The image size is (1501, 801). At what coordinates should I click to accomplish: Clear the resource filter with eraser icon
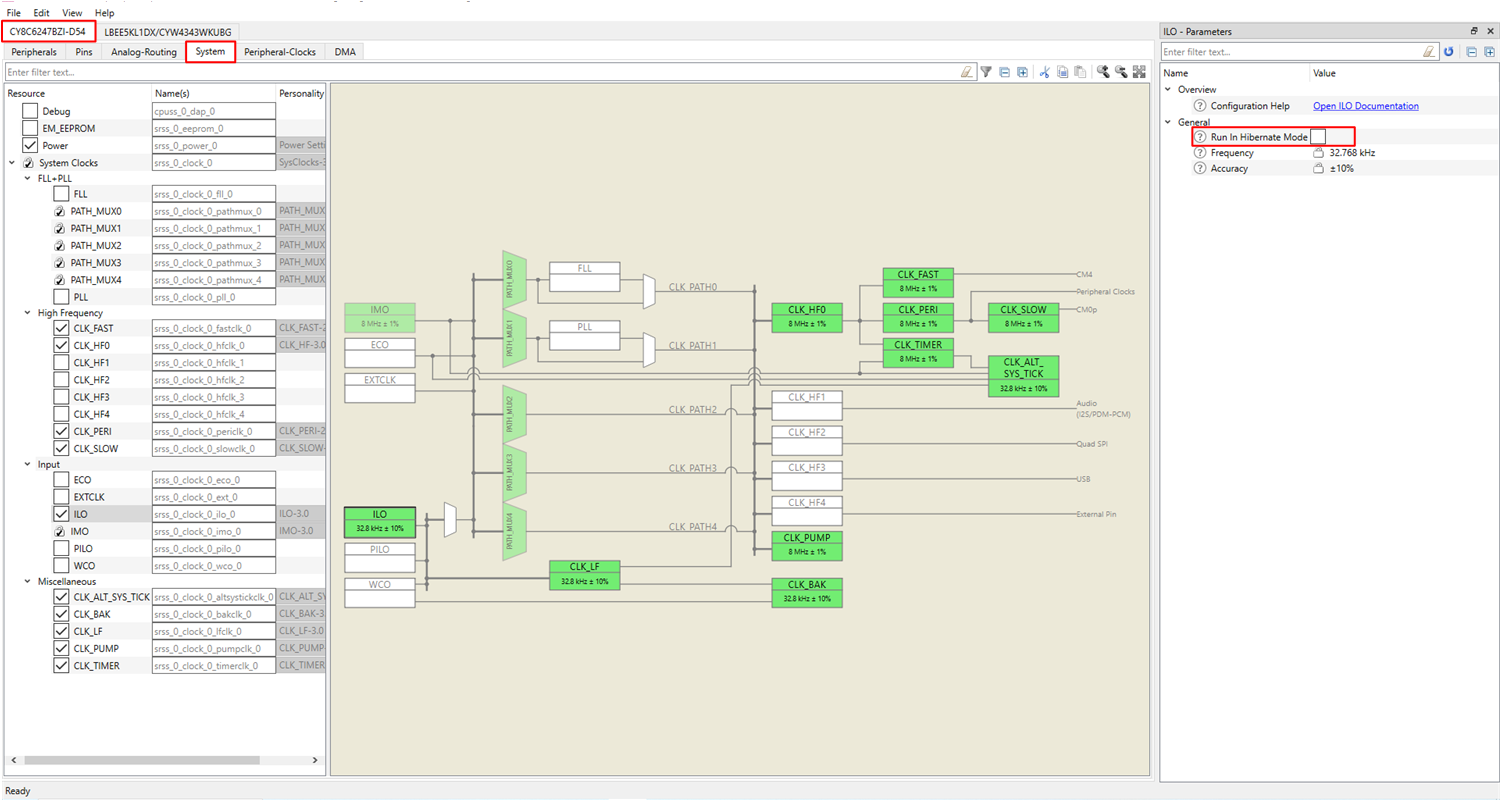(x=966, y=72)
